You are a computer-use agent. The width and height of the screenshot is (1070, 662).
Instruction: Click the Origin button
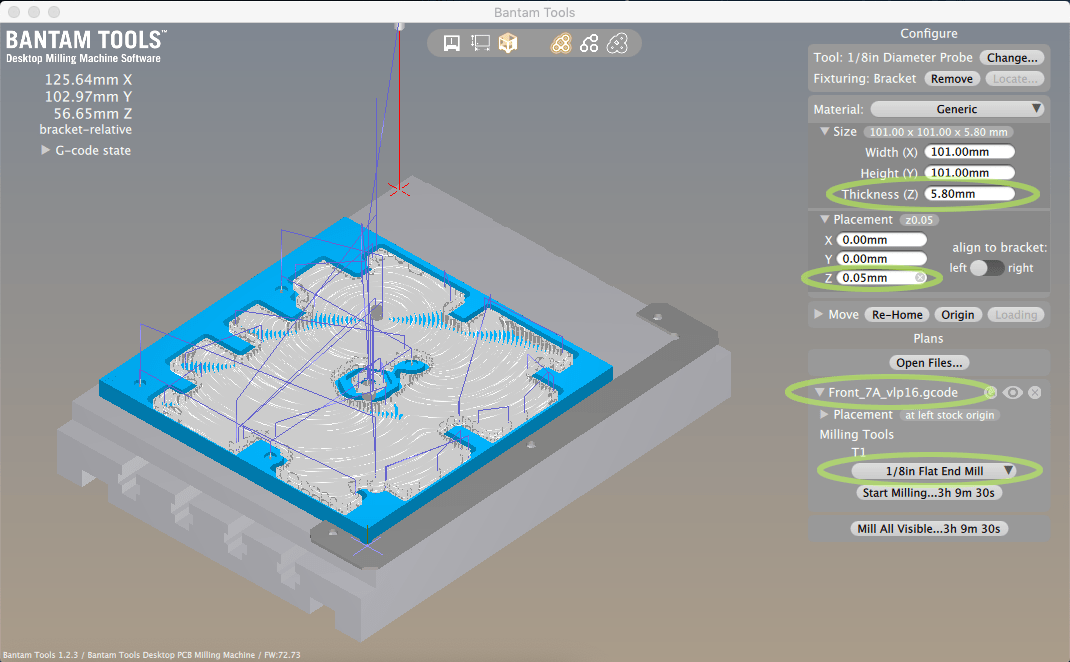point(958,315)
